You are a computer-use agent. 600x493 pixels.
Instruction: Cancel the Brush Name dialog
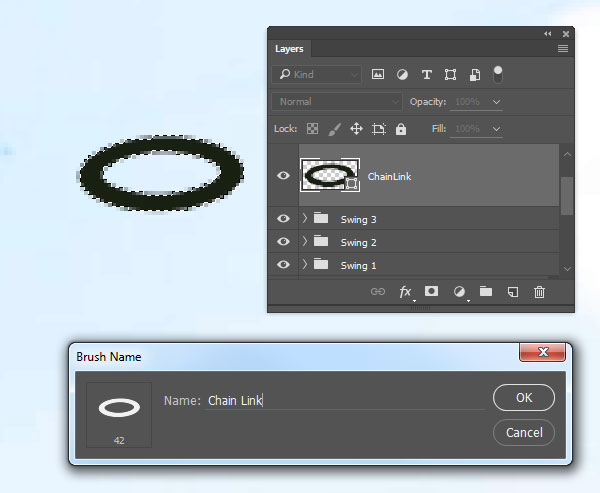524,433
